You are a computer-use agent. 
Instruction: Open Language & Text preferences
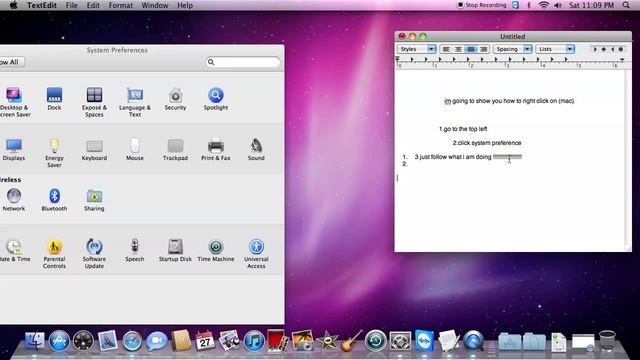(135, 102)
